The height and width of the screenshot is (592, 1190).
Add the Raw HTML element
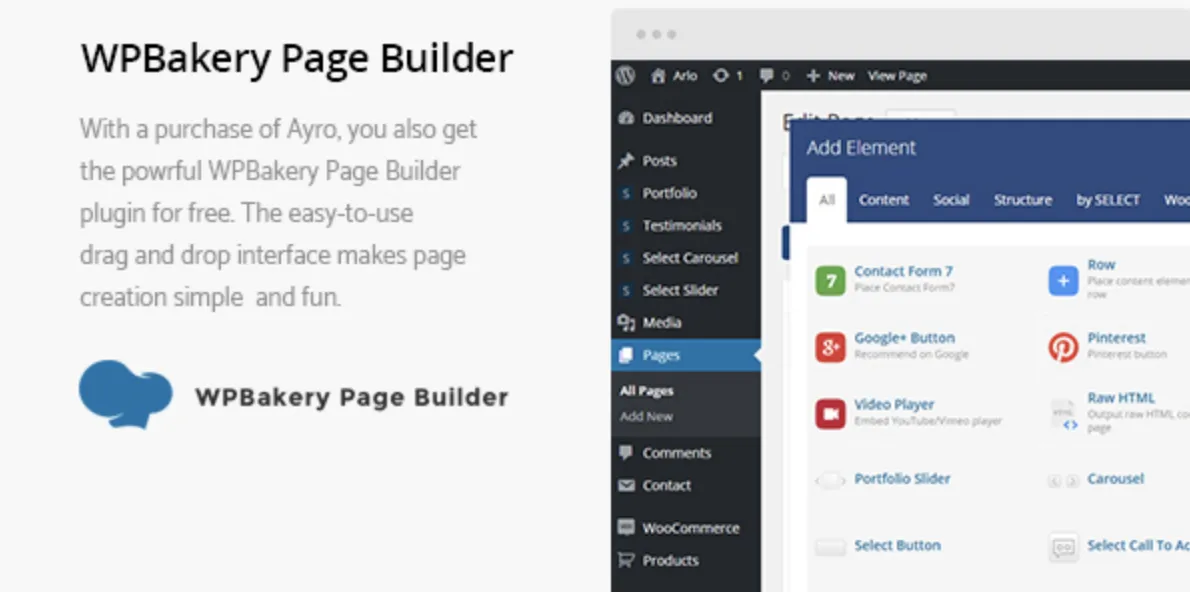click(x=1121, y=398)
